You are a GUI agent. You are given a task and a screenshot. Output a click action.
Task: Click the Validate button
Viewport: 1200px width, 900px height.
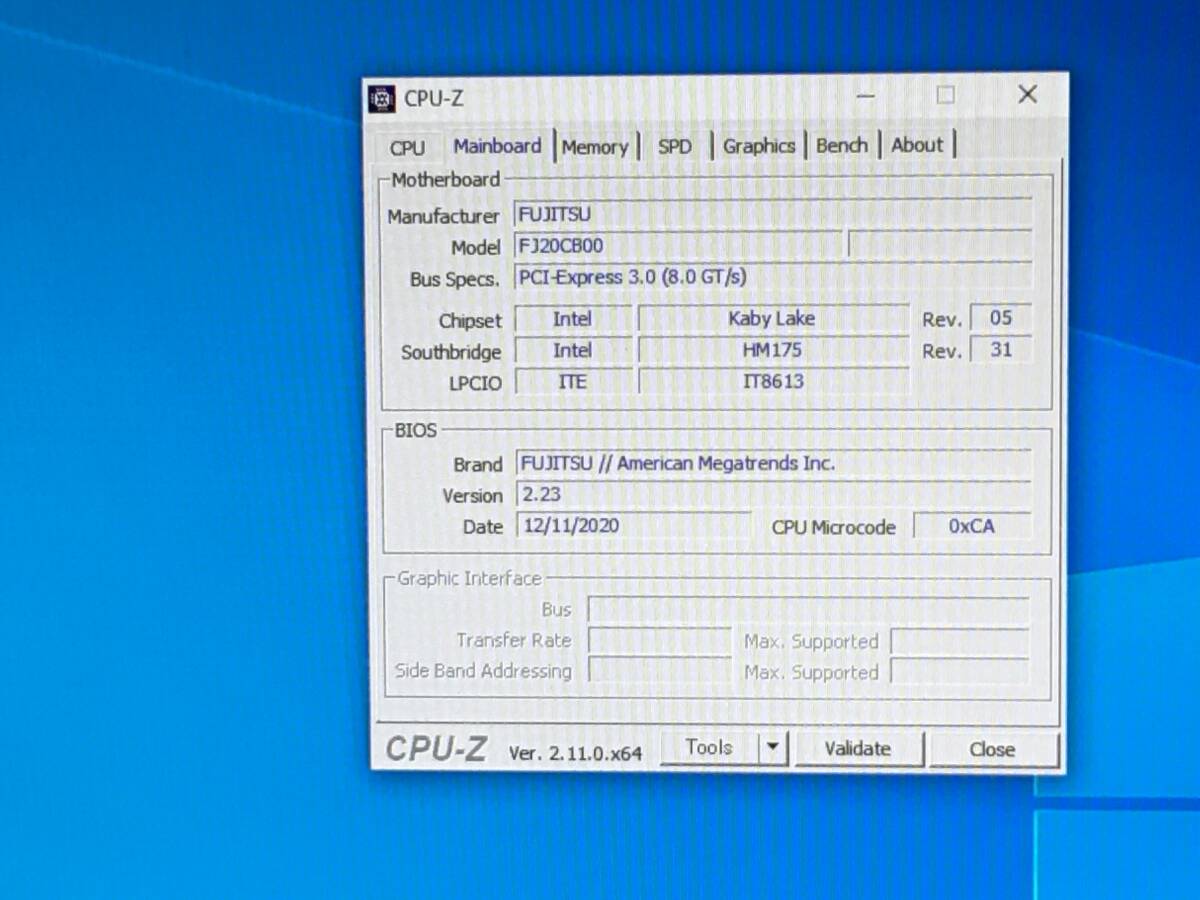tap(857, 748)
